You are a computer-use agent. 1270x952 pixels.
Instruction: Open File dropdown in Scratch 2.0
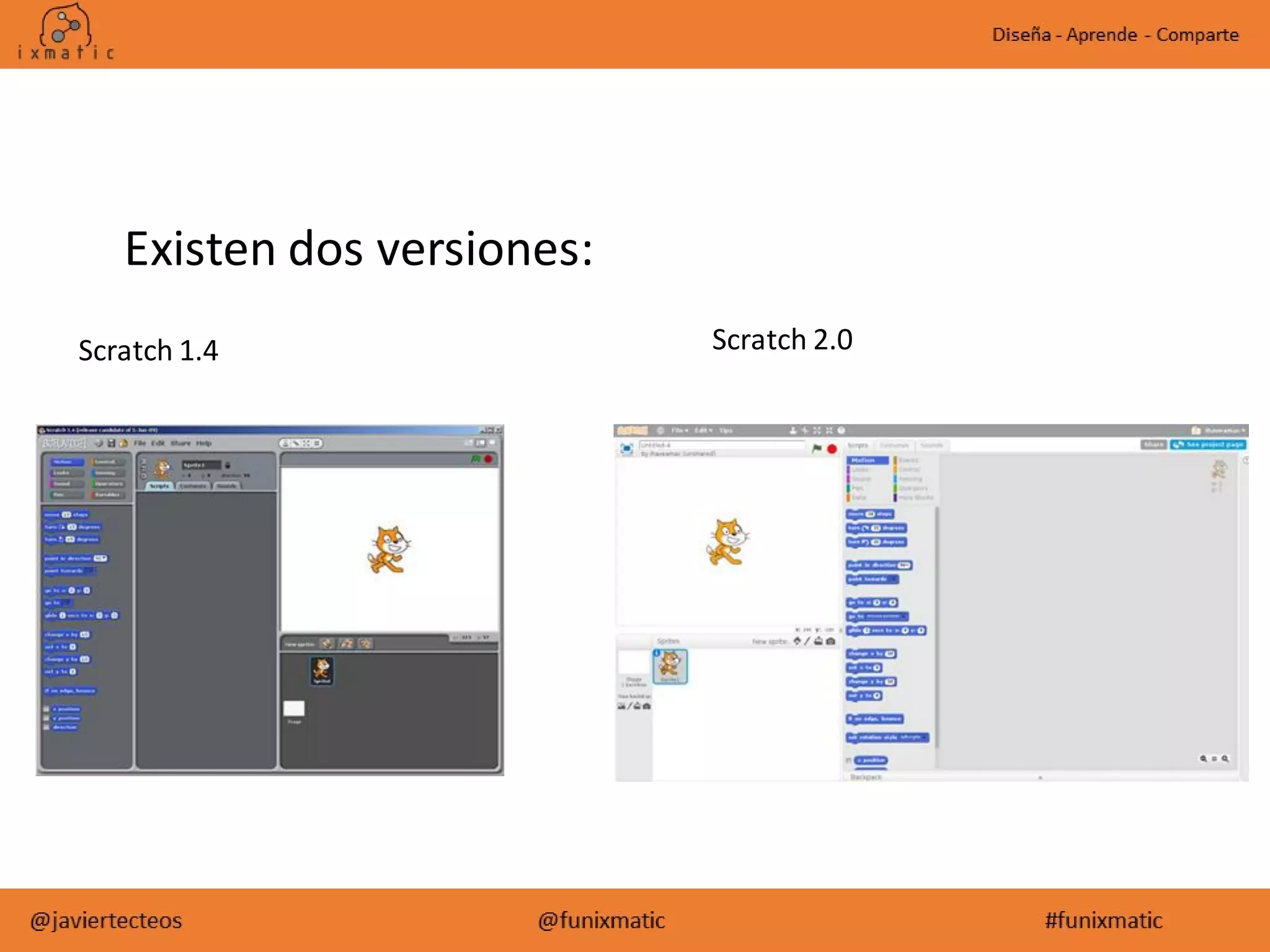point(680,430)
